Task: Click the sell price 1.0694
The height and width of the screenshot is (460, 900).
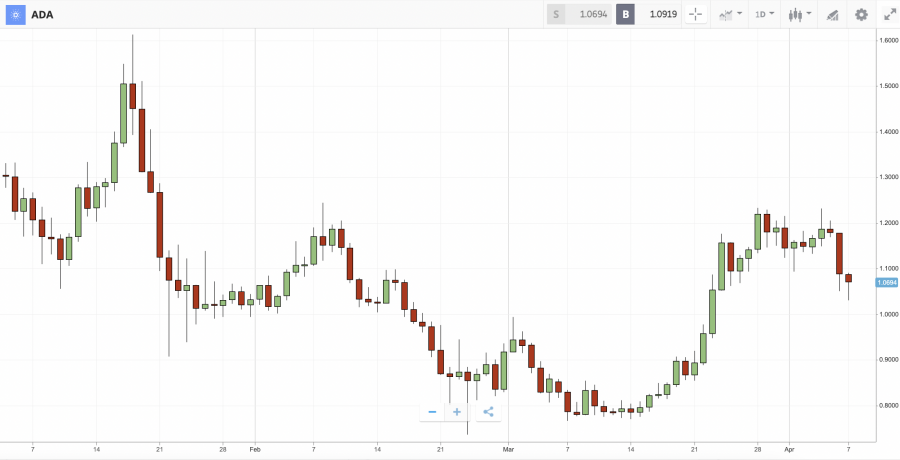Action: 593,14
